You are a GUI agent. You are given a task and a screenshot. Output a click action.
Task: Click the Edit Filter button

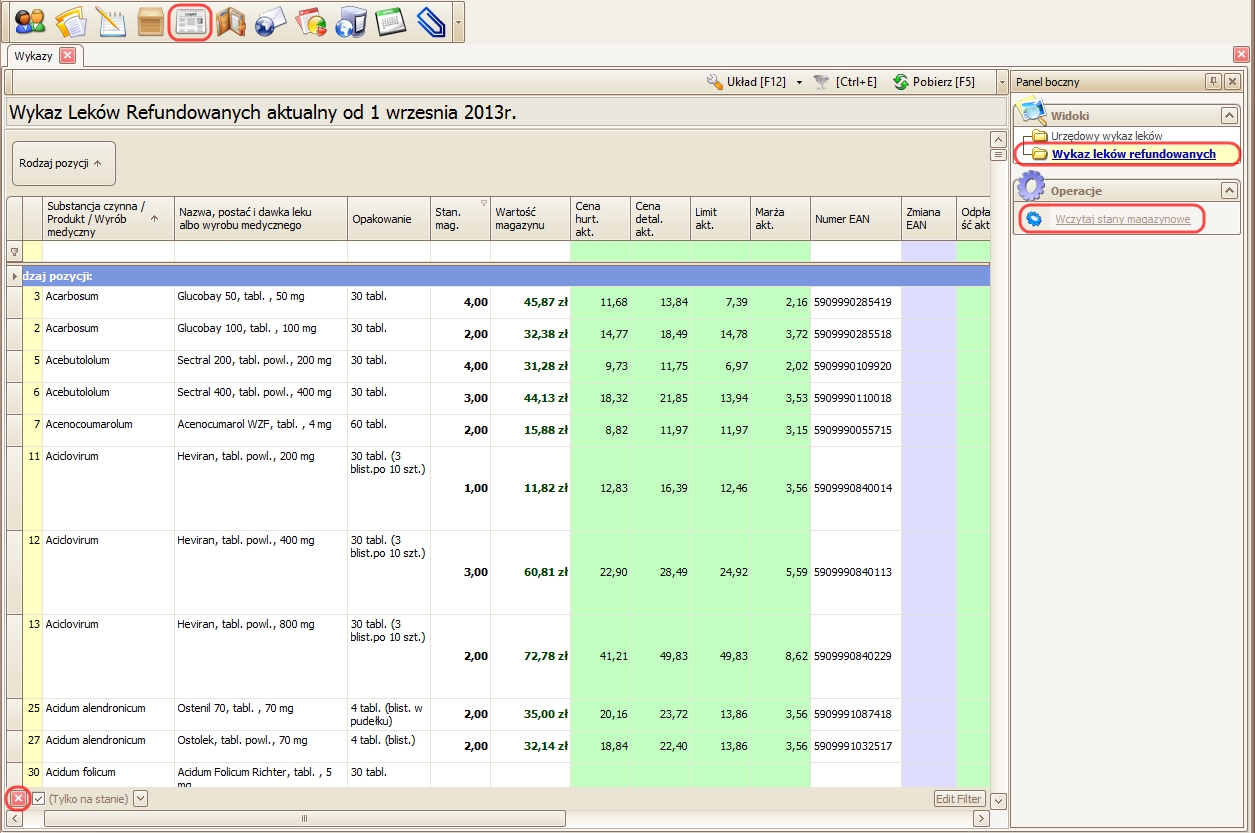pyautogui.click(x=959, y=799)
